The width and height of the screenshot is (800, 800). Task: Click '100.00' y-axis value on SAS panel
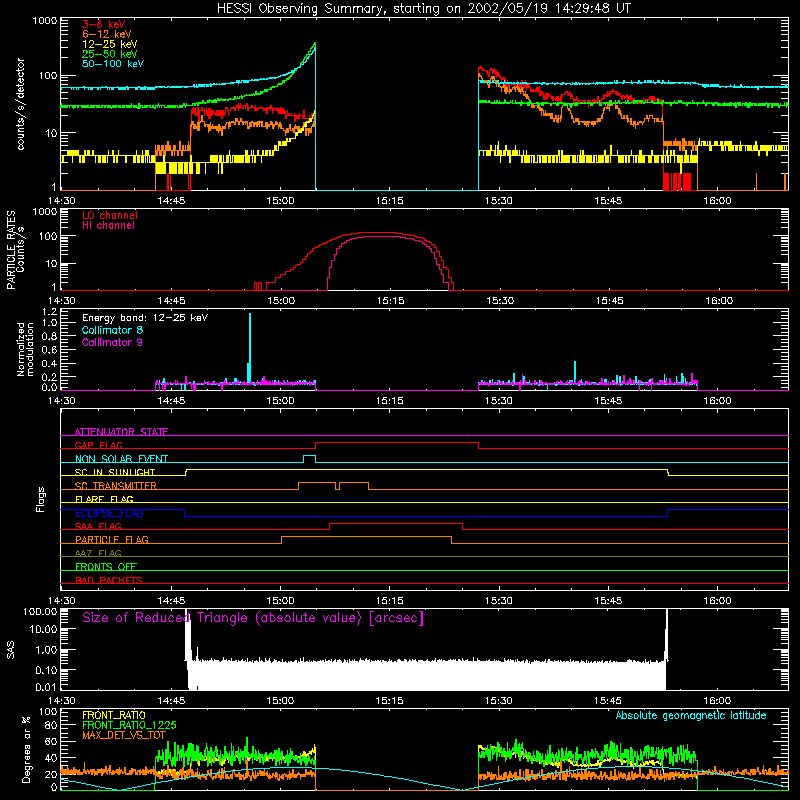(x=40, y=612)
